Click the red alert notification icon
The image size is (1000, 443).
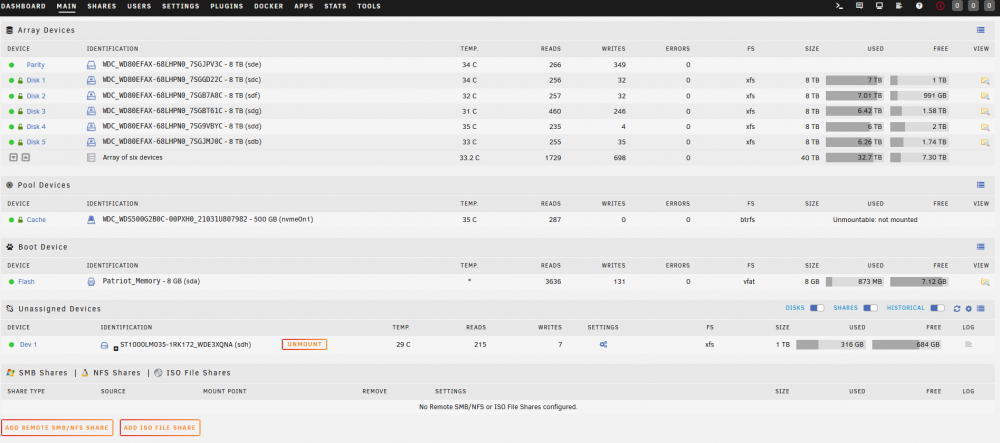click(x=940, y=6)
